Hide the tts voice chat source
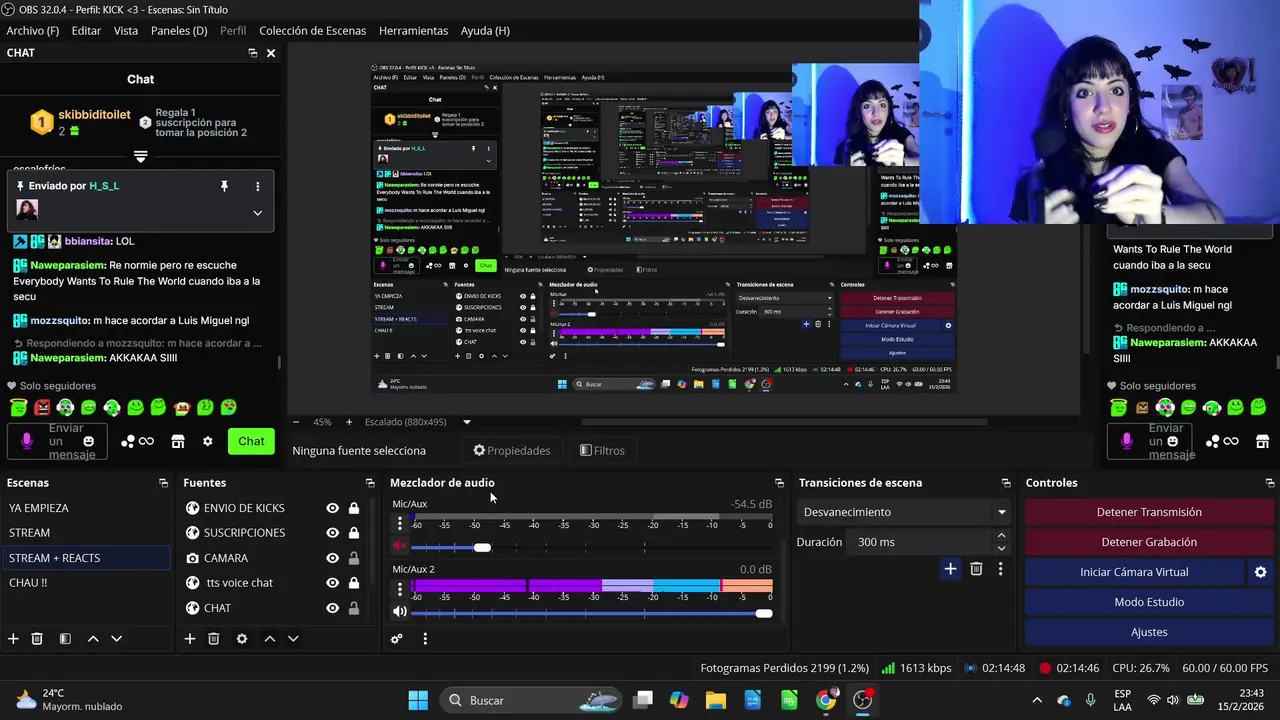The height and width of the screenshot is (720, 1280). [332, 583]
